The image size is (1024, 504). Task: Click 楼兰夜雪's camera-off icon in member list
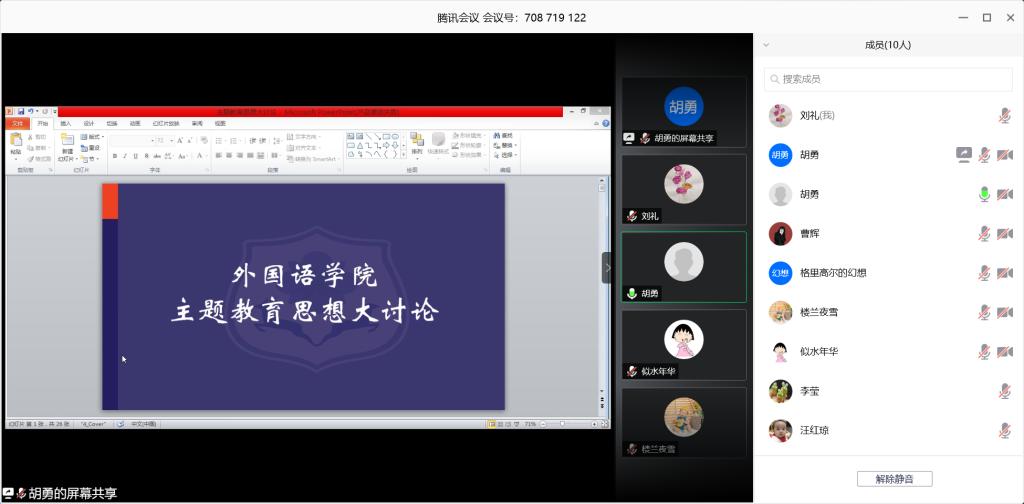point(1004,312)
